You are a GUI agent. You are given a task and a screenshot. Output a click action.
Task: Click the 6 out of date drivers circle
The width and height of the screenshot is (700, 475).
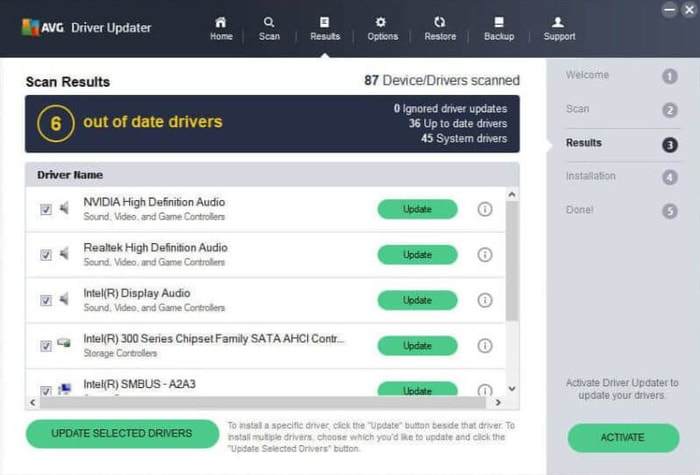(56, 124)
